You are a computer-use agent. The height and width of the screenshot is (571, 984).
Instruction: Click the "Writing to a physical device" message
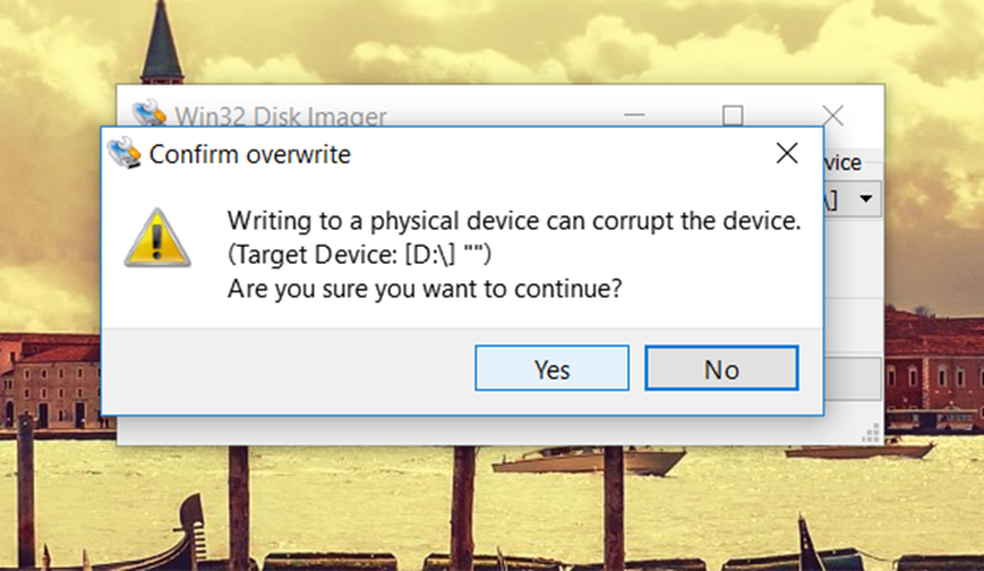pyautogui.click(x=514, y=222)
